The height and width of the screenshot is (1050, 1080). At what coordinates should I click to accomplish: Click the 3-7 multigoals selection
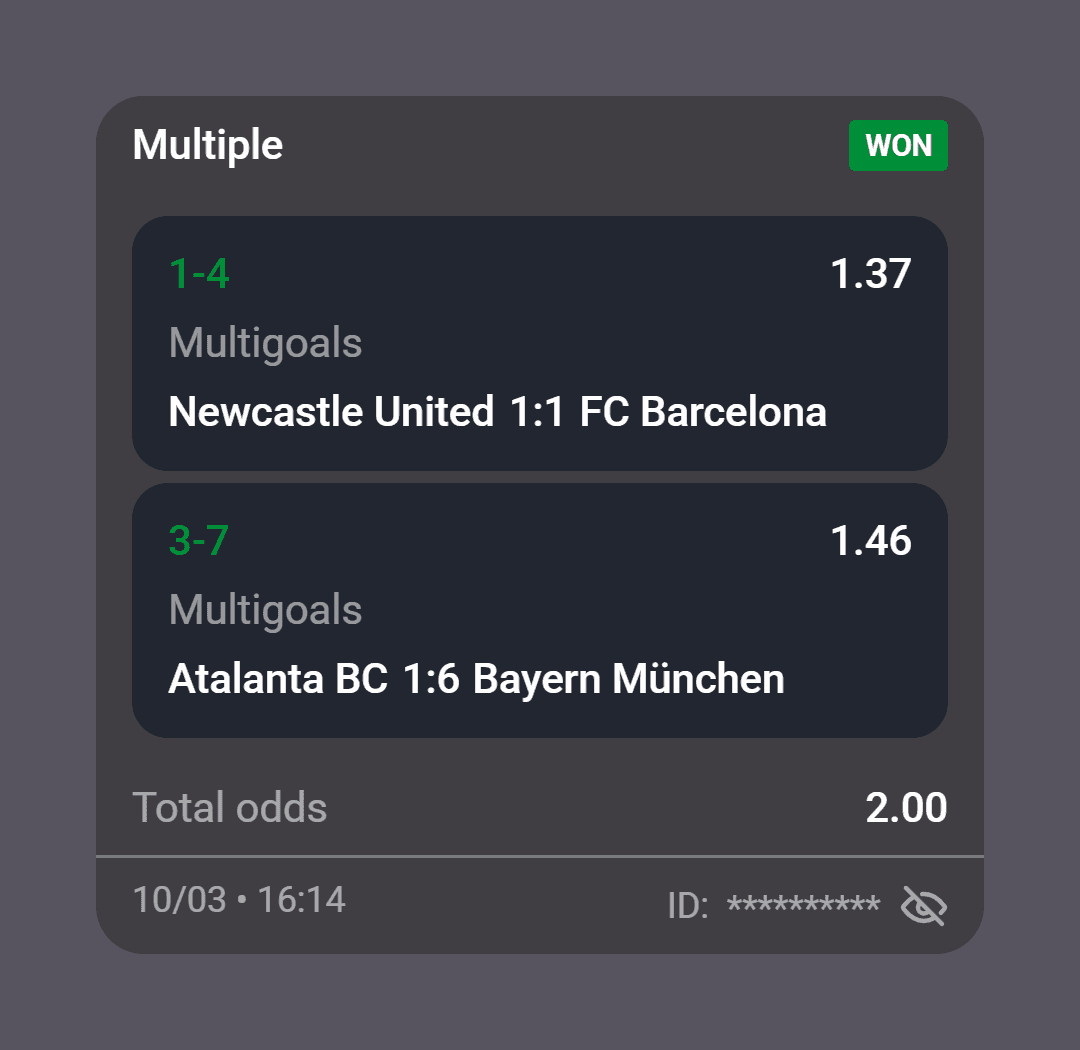coord(198,541)
